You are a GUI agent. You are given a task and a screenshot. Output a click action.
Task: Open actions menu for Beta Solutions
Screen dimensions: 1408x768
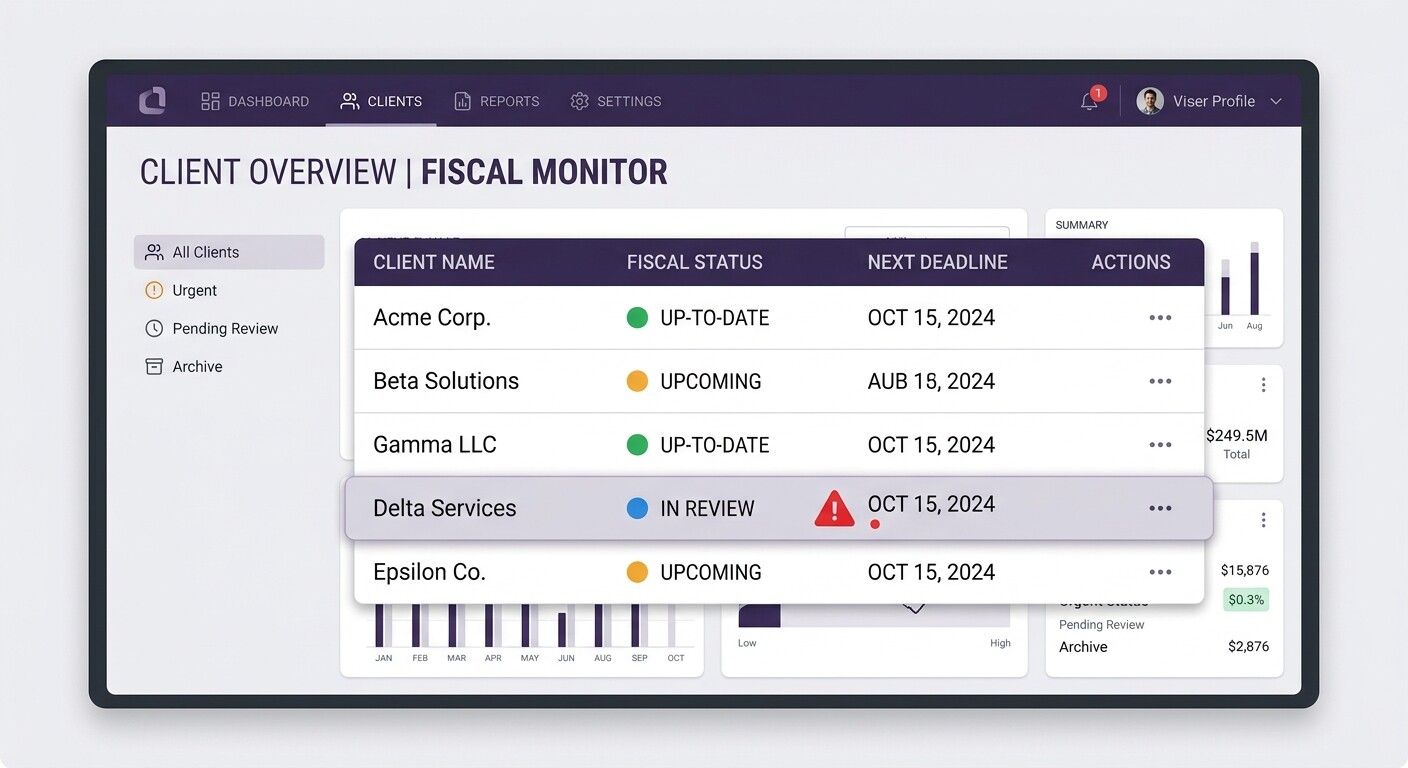click(x=1160, y=381)
